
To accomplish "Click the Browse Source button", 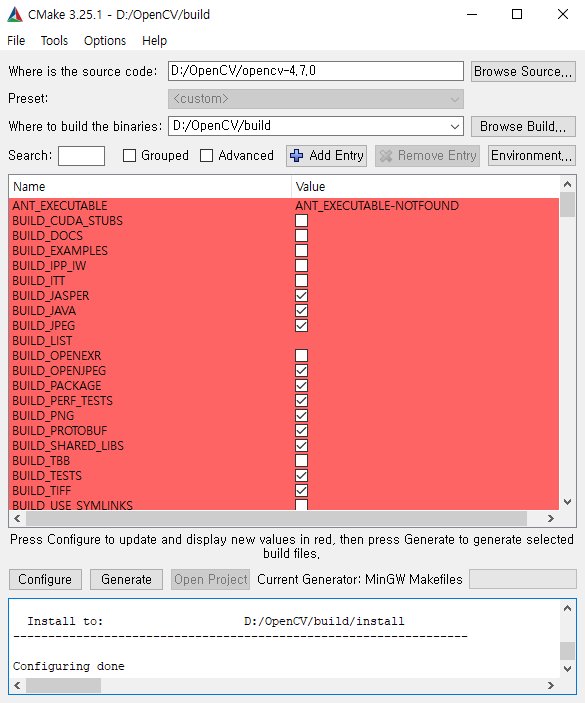I will (523, 71).
